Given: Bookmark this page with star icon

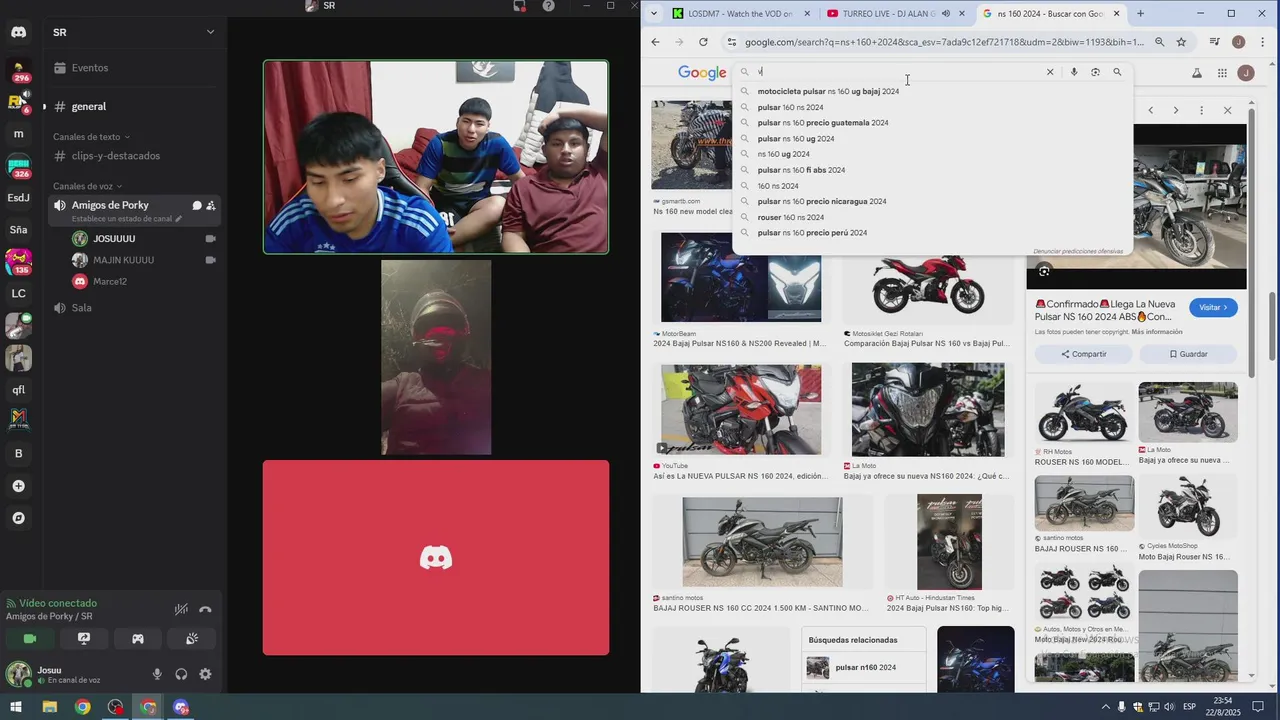Looking at the screenshot, I should [1181, 42].
